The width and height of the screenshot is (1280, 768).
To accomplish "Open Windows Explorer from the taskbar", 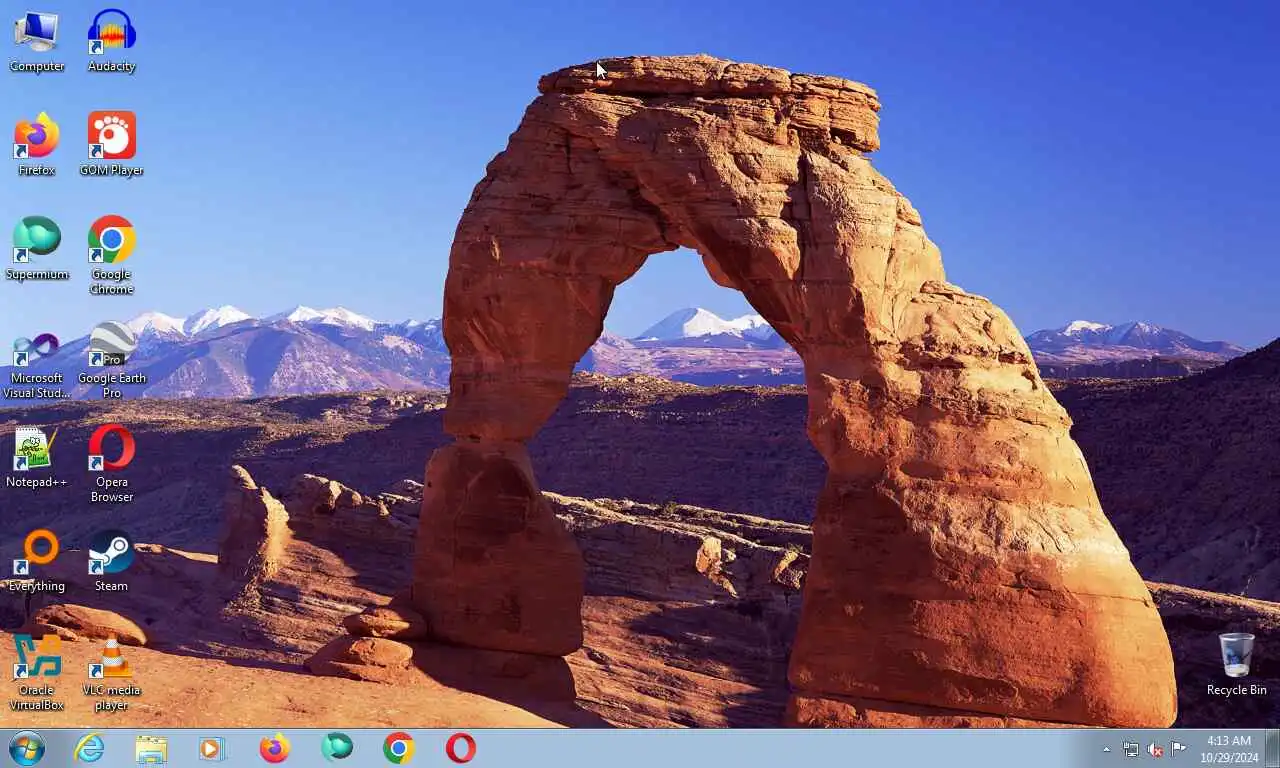I will click(151, 748).
